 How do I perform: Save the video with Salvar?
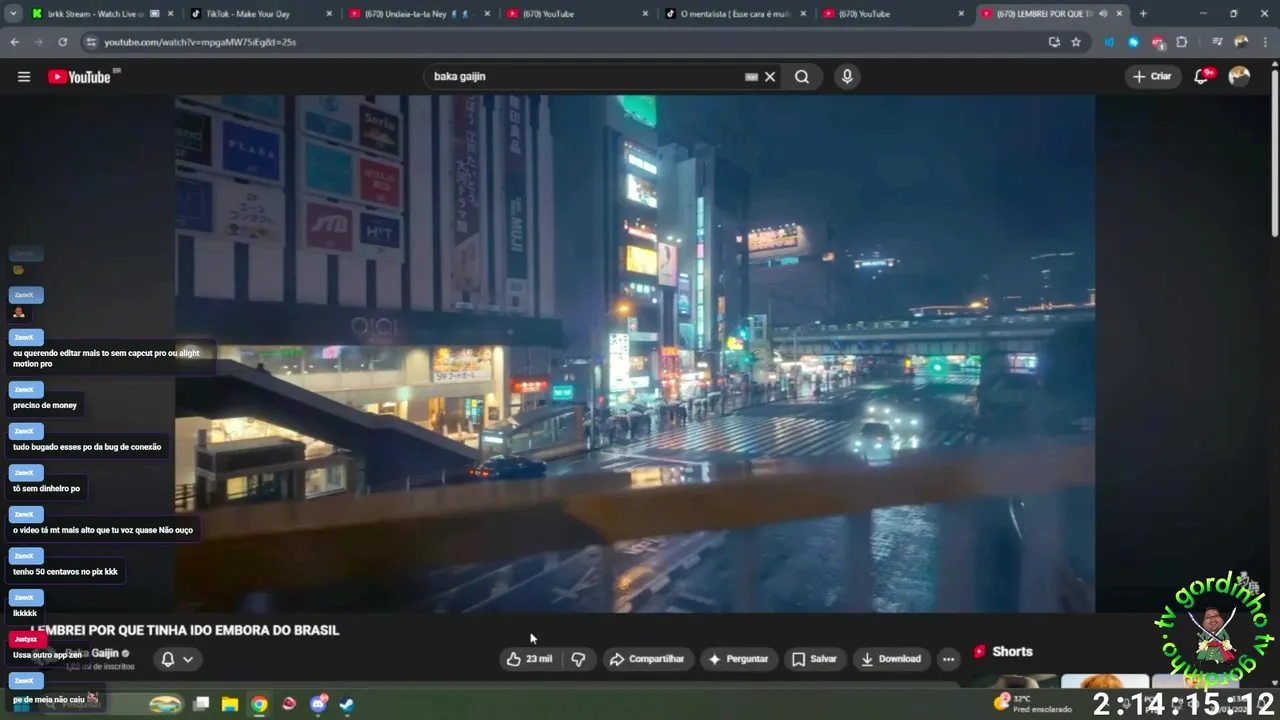pyautogui.click(x=814, y=659)
